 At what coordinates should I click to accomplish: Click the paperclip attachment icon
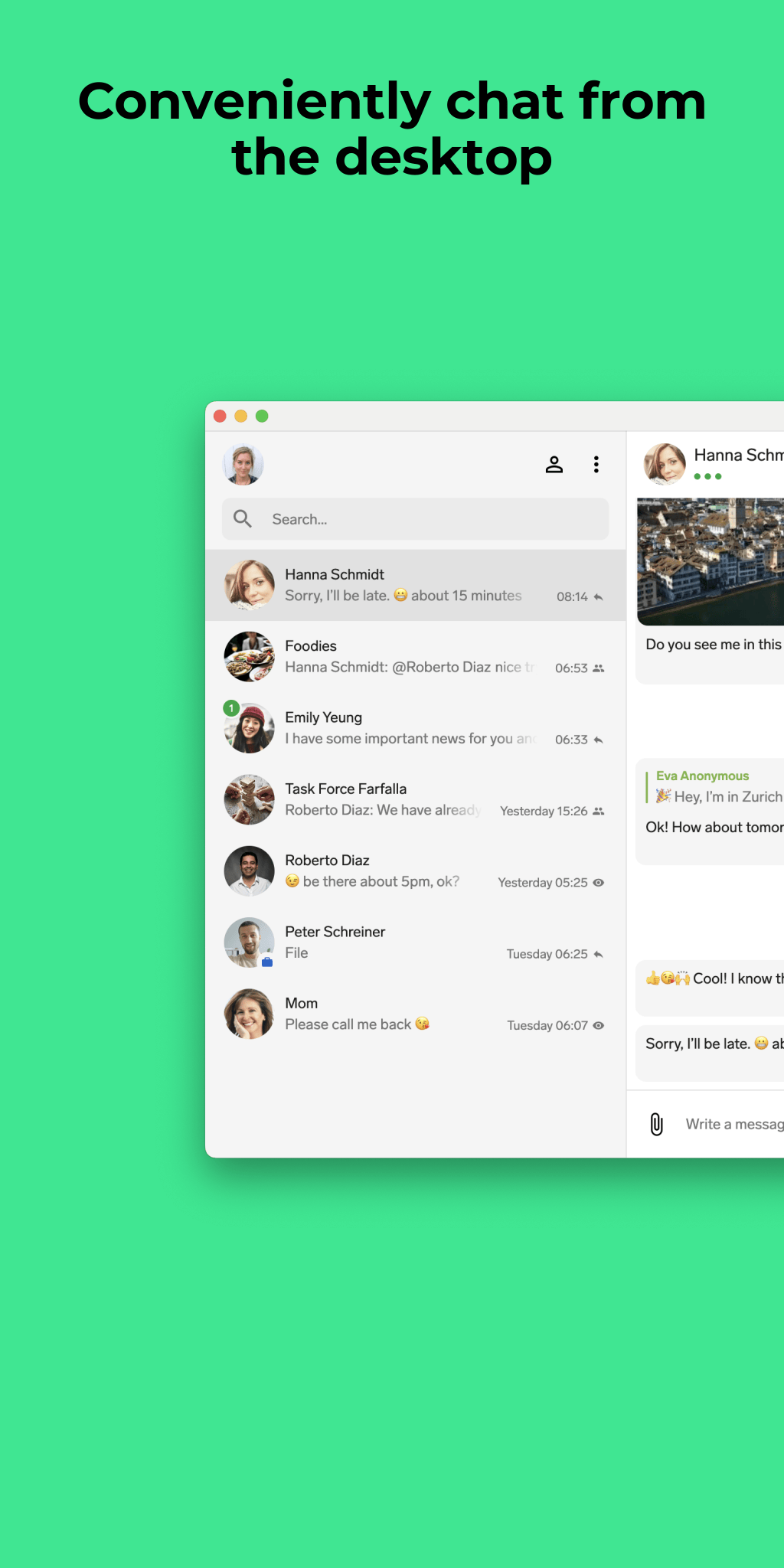coord(656,1124)
